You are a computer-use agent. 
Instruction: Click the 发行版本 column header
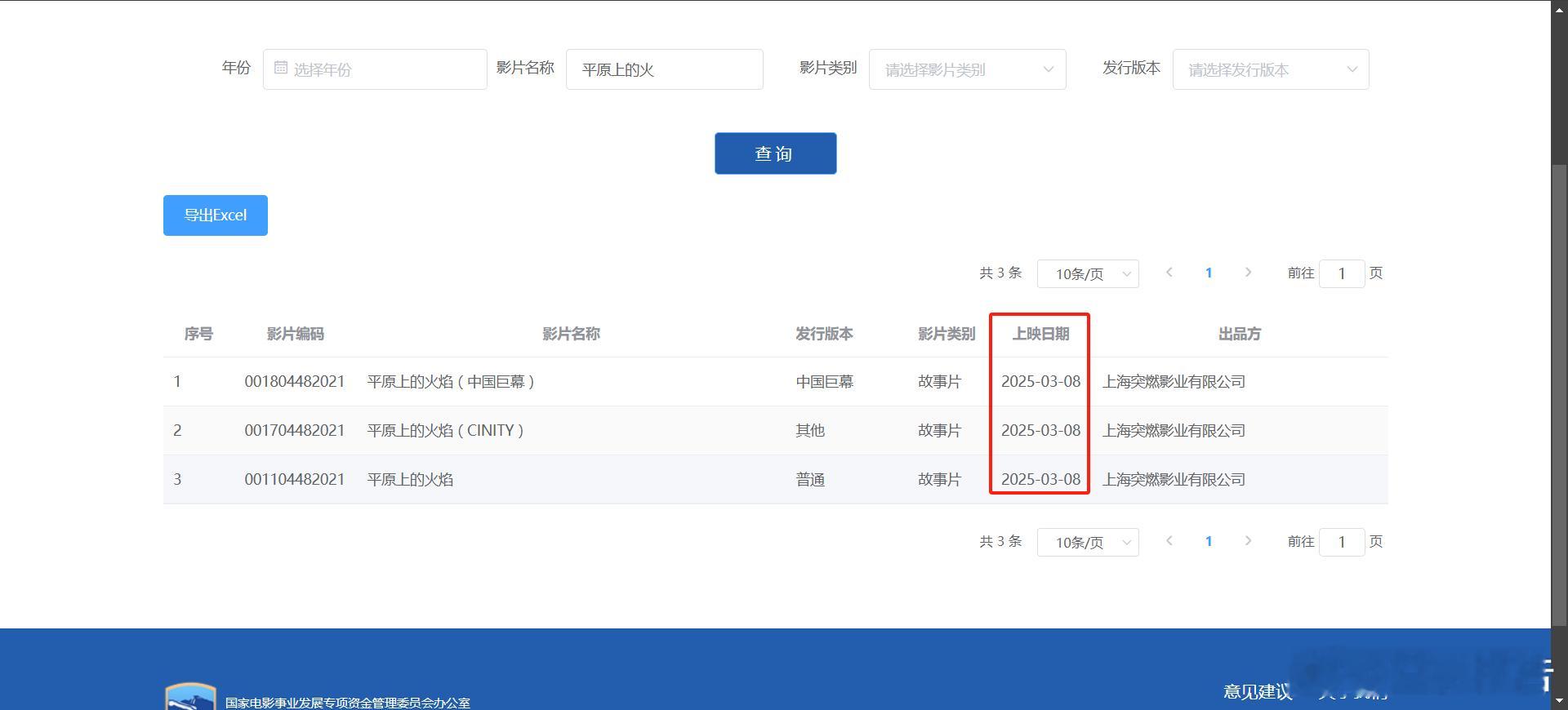tap(824, 334)
